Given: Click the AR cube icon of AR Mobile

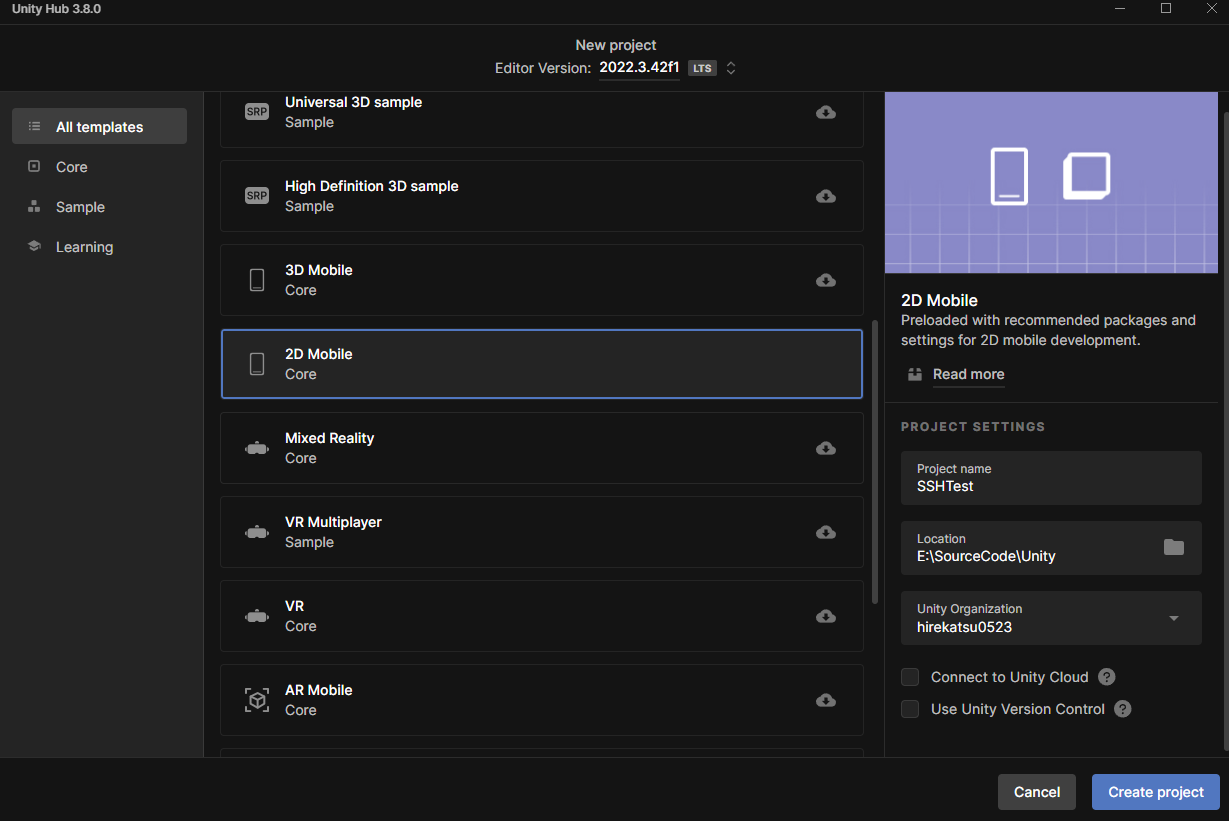Looking at the screenshot, I should pos(257,700).
